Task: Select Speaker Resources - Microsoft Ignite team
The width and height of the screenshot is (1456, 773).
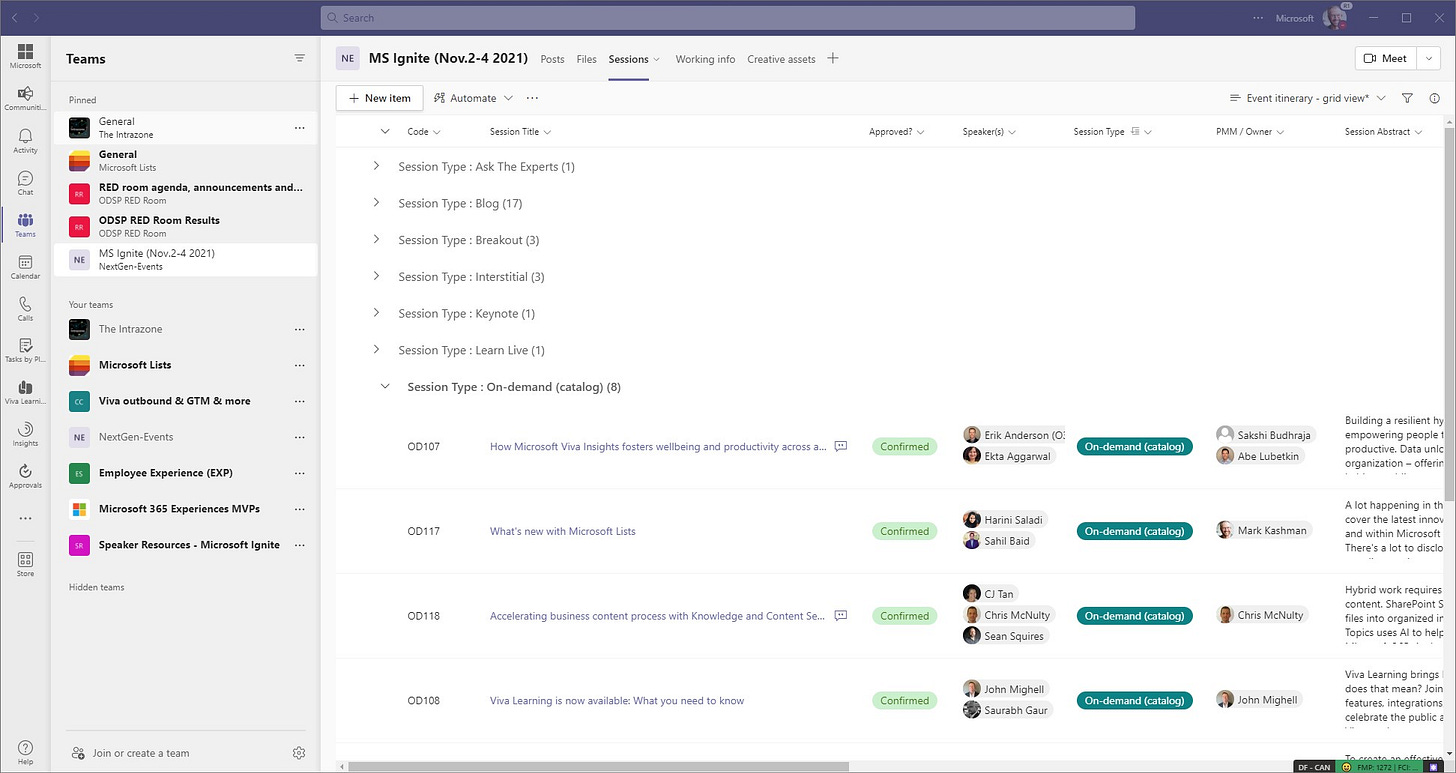Action: pos(185,545)
